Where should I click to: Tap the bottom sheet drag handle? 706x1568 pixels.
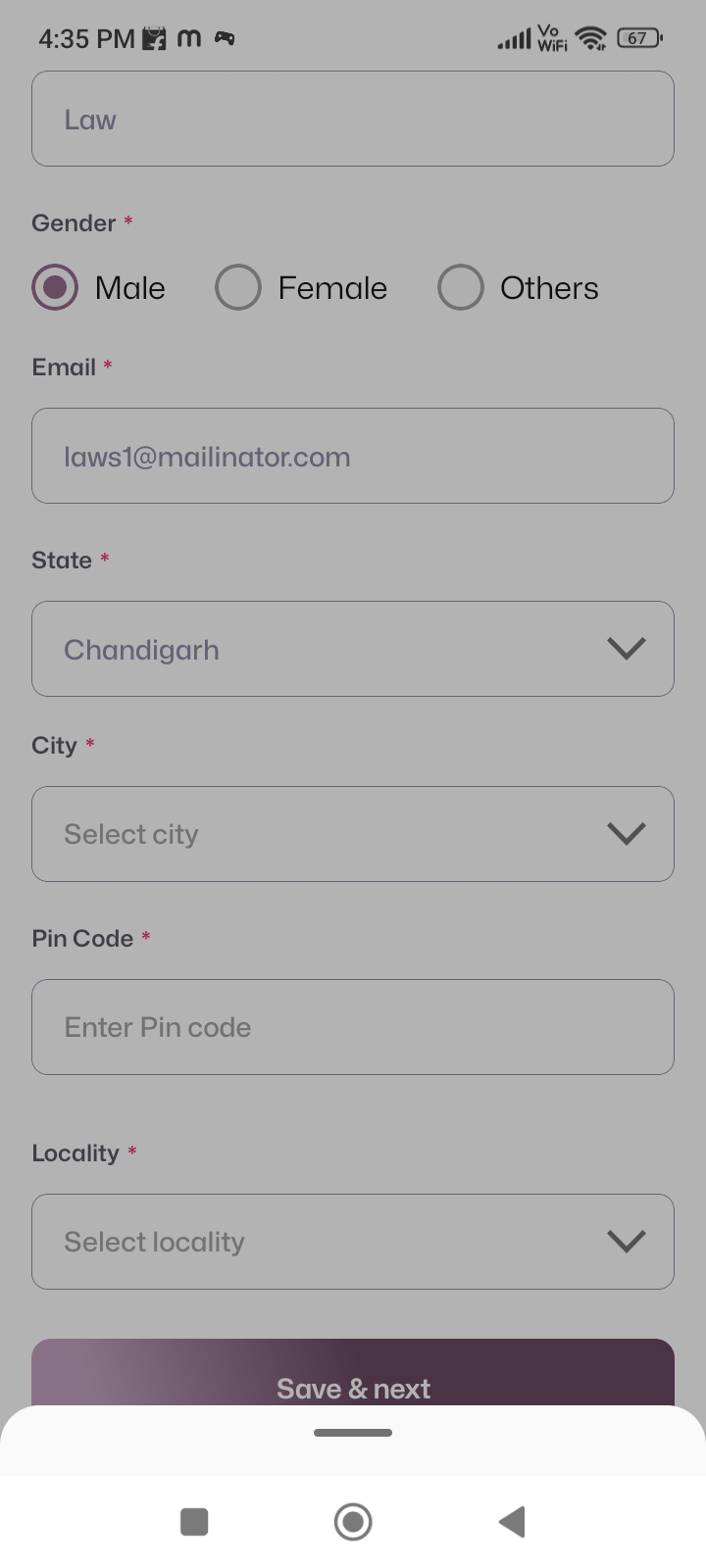(353, 1433)
